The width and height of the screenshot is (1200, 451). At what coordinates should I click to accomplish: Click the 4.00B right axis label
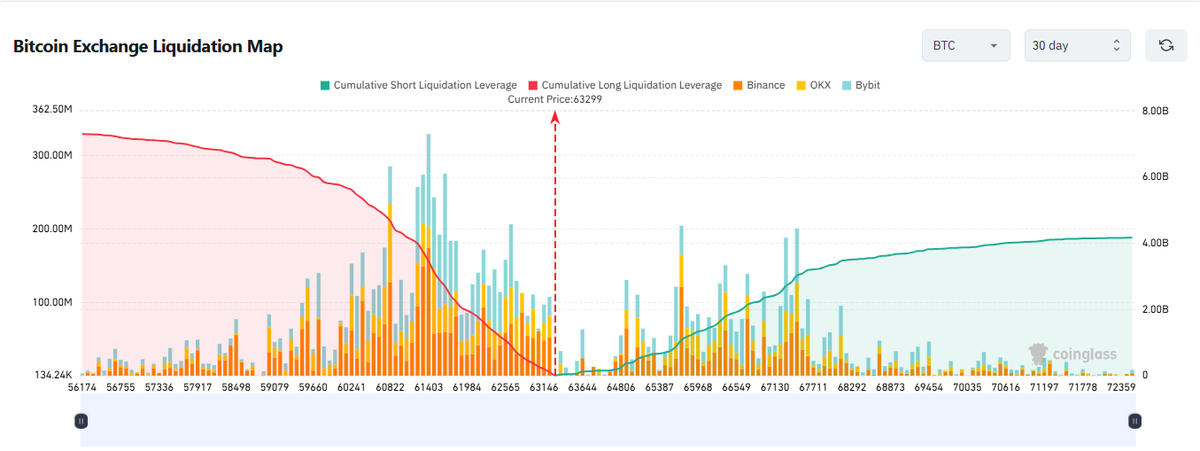tap(1155, 243)
